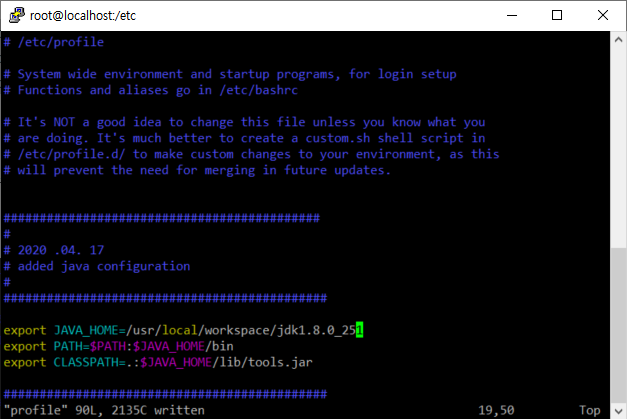
Task: Click the line starting "It's NOT a good idea"
Action: pos(244,122)
